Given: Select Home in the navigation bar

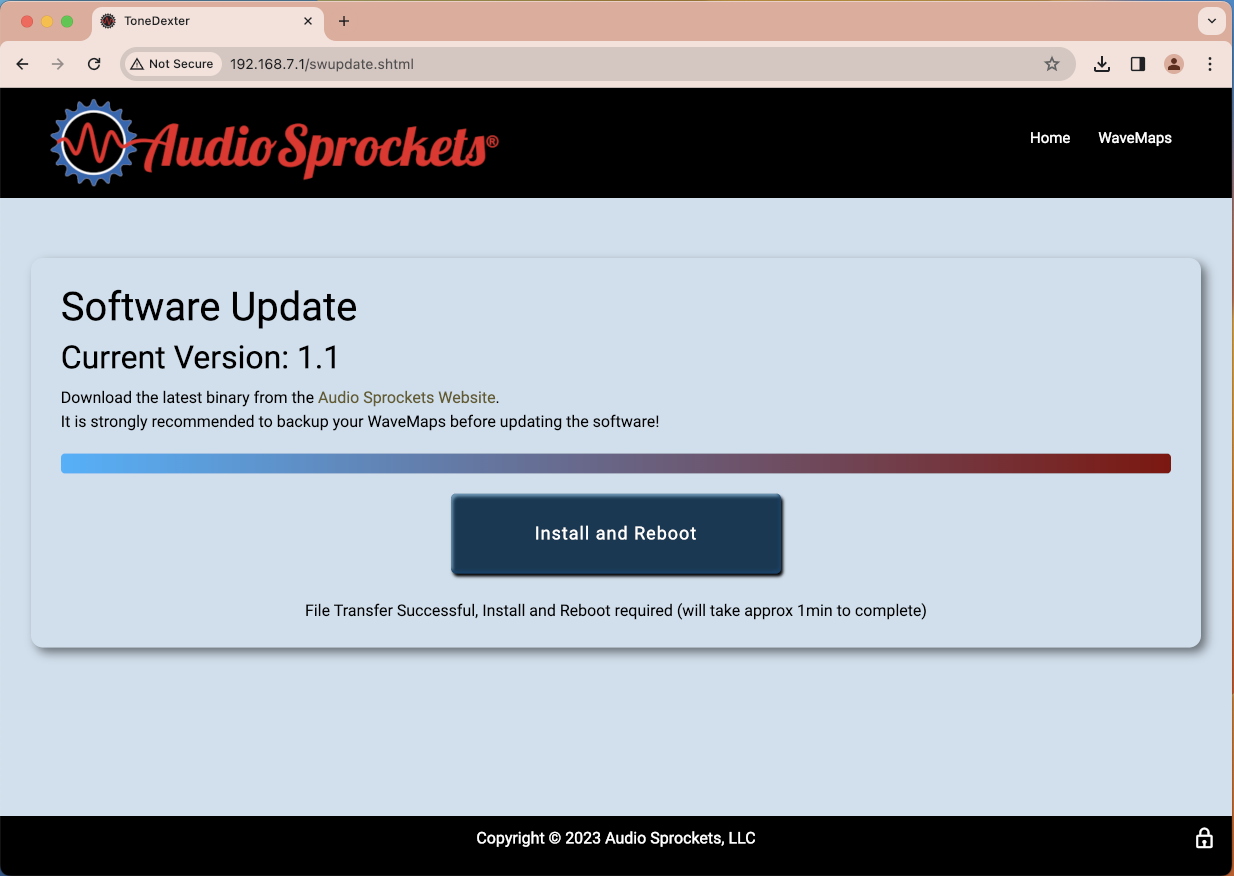Looking at the screenshot, I should 1049,138.
